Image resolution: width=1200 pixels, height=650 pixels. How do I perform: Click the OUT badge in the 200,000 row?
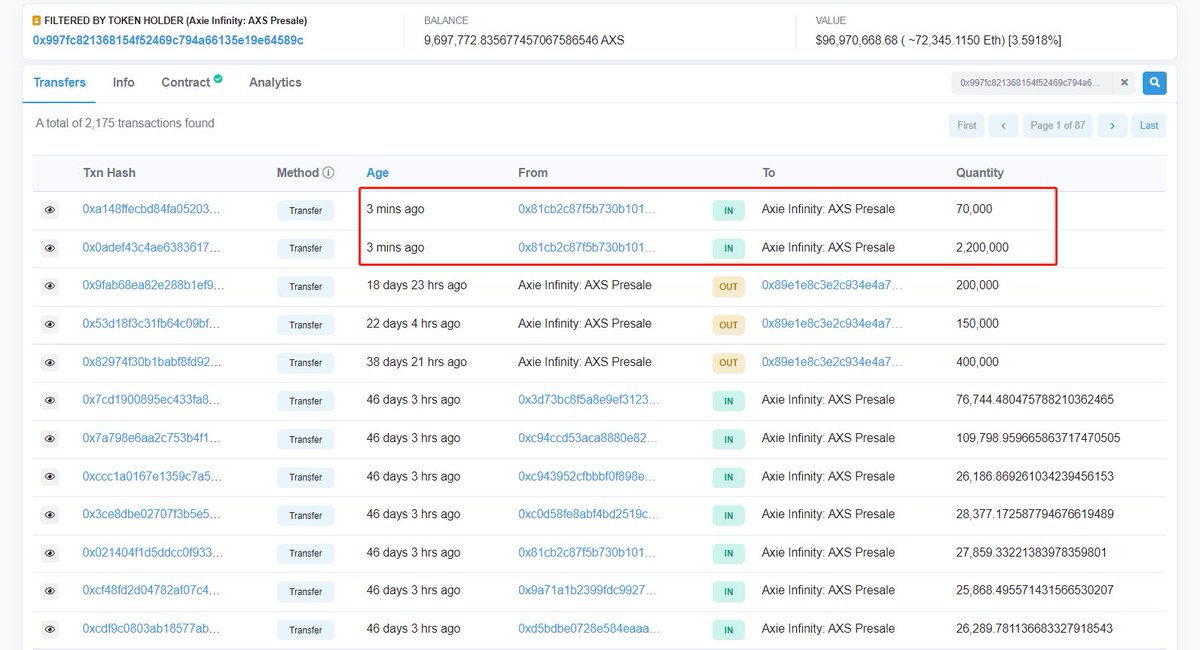(x=729, y=287)
